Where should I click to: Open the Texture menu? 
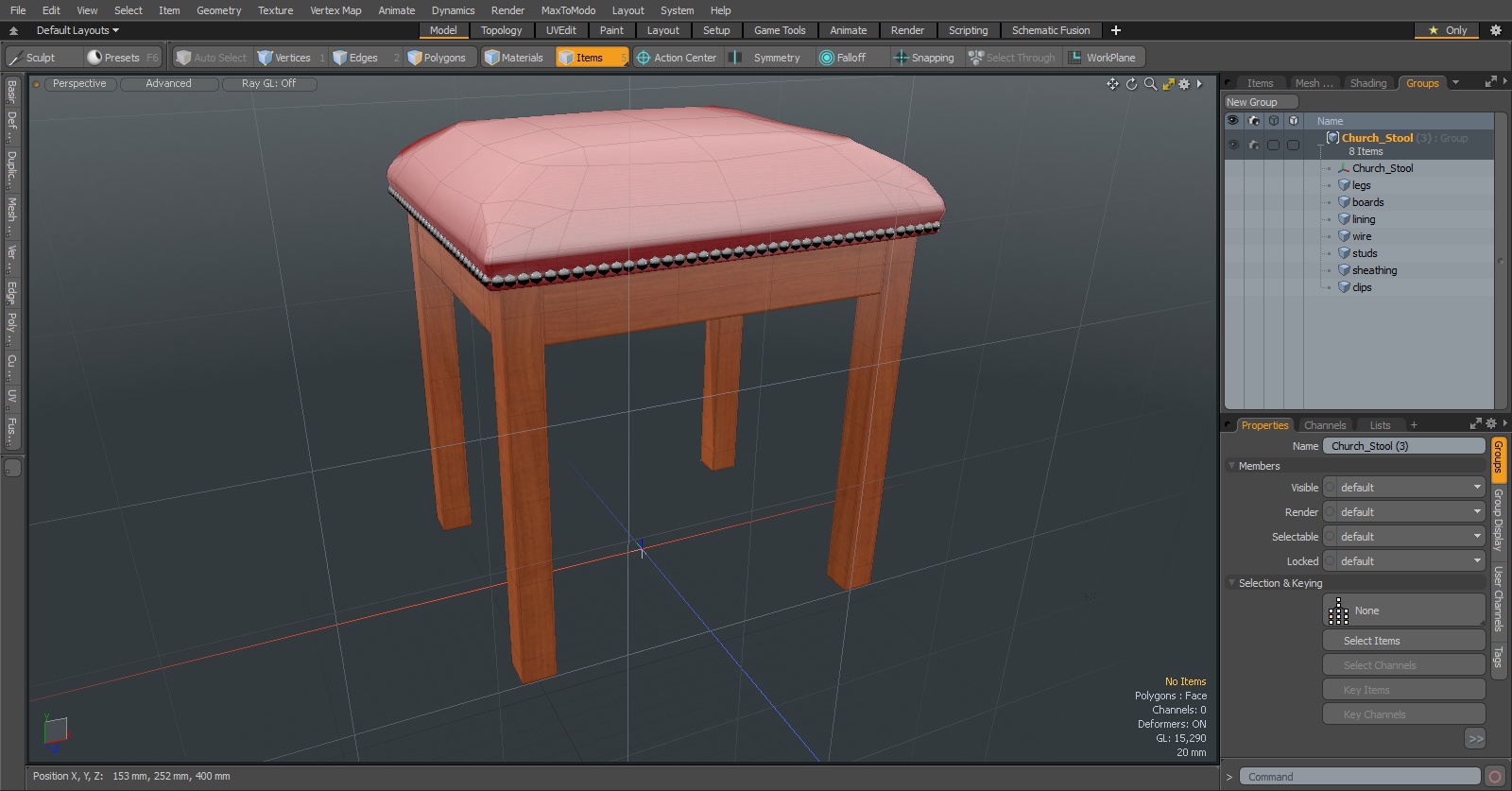click(275, 10)
